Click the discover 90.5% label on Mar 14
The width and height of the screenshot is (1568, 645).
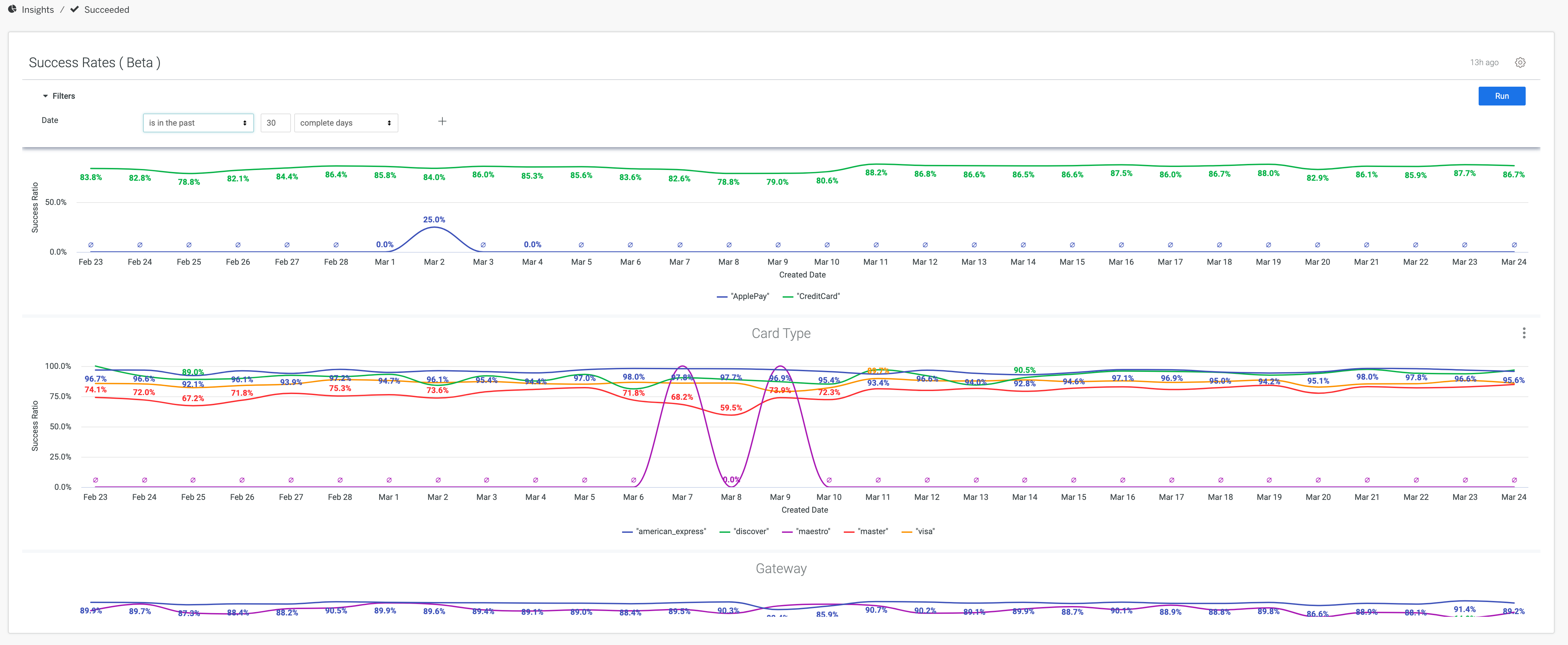1025,370
